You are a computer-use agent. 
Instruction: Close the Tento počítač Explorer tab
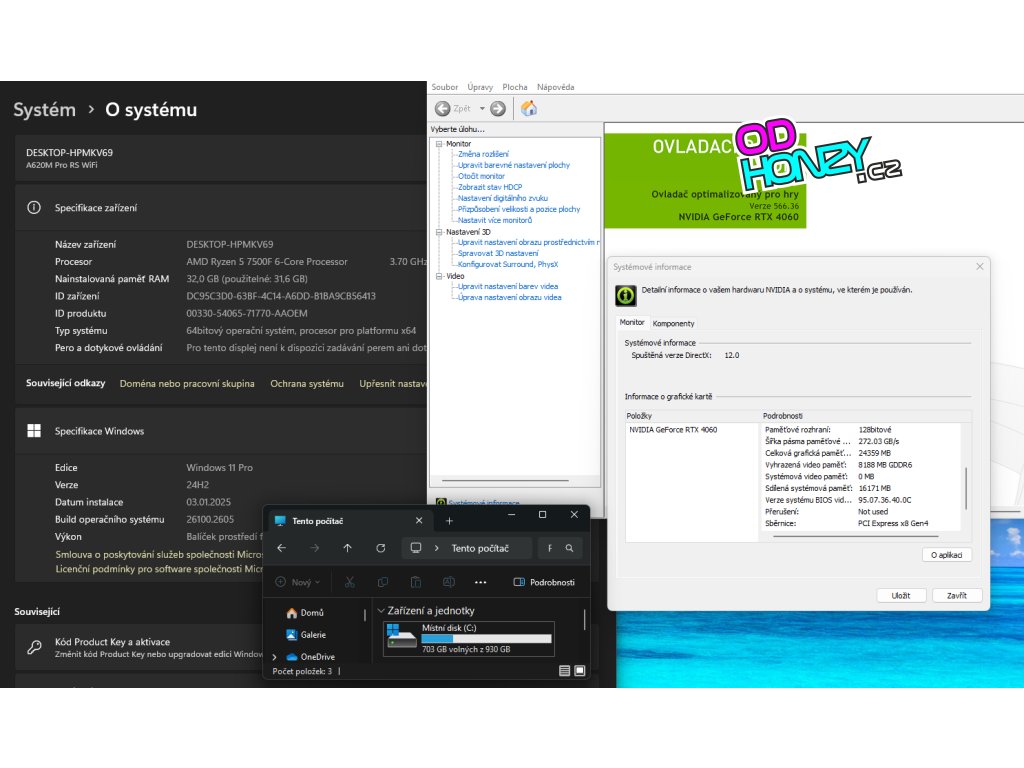(419, 520)
